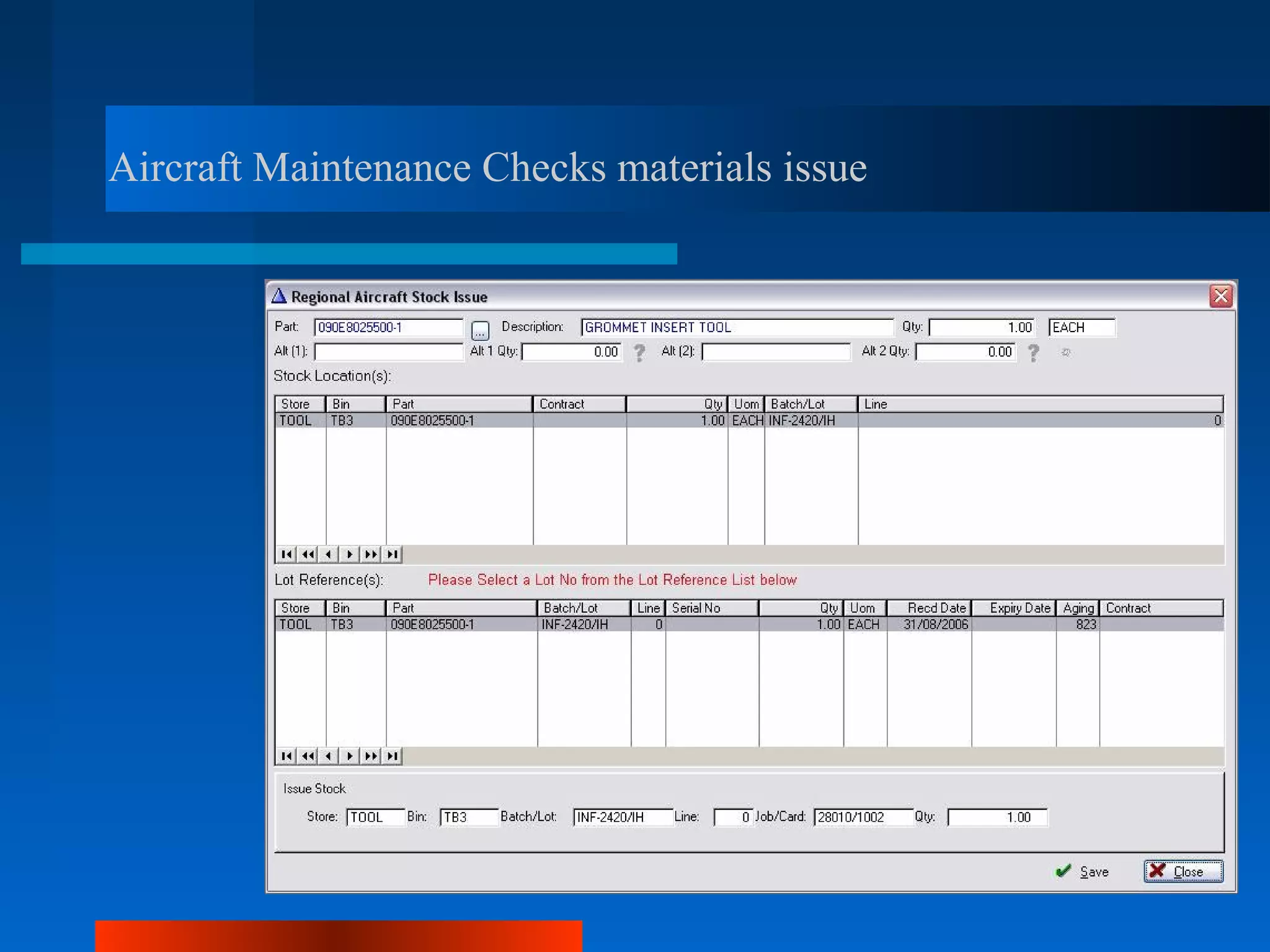The width and height of the screenshot is (1270, 952).
Task: Click EACH Uom cell in Lot Reference grid
Action: pyautogui.click(x=863, y=624)
